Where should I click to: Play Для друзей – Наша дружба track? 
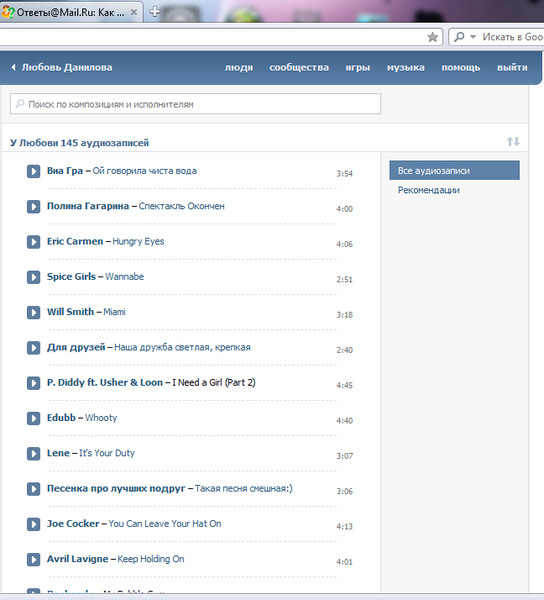point(33,348)
